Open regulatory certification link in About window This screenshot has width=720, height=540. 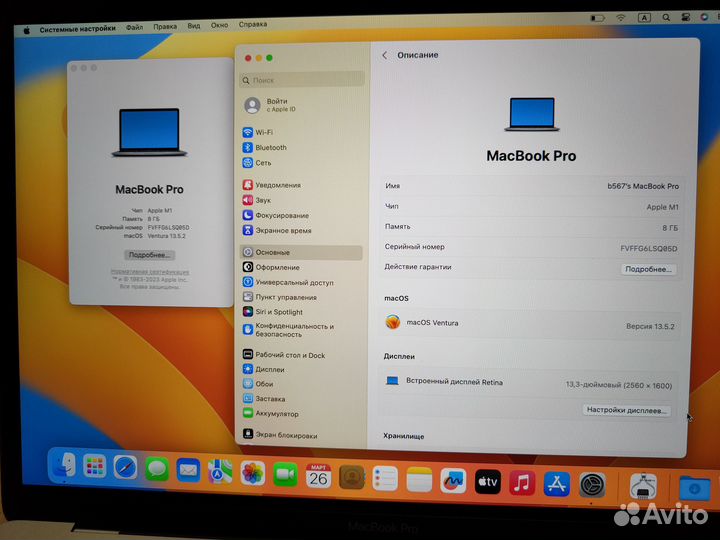coord(150,272)
